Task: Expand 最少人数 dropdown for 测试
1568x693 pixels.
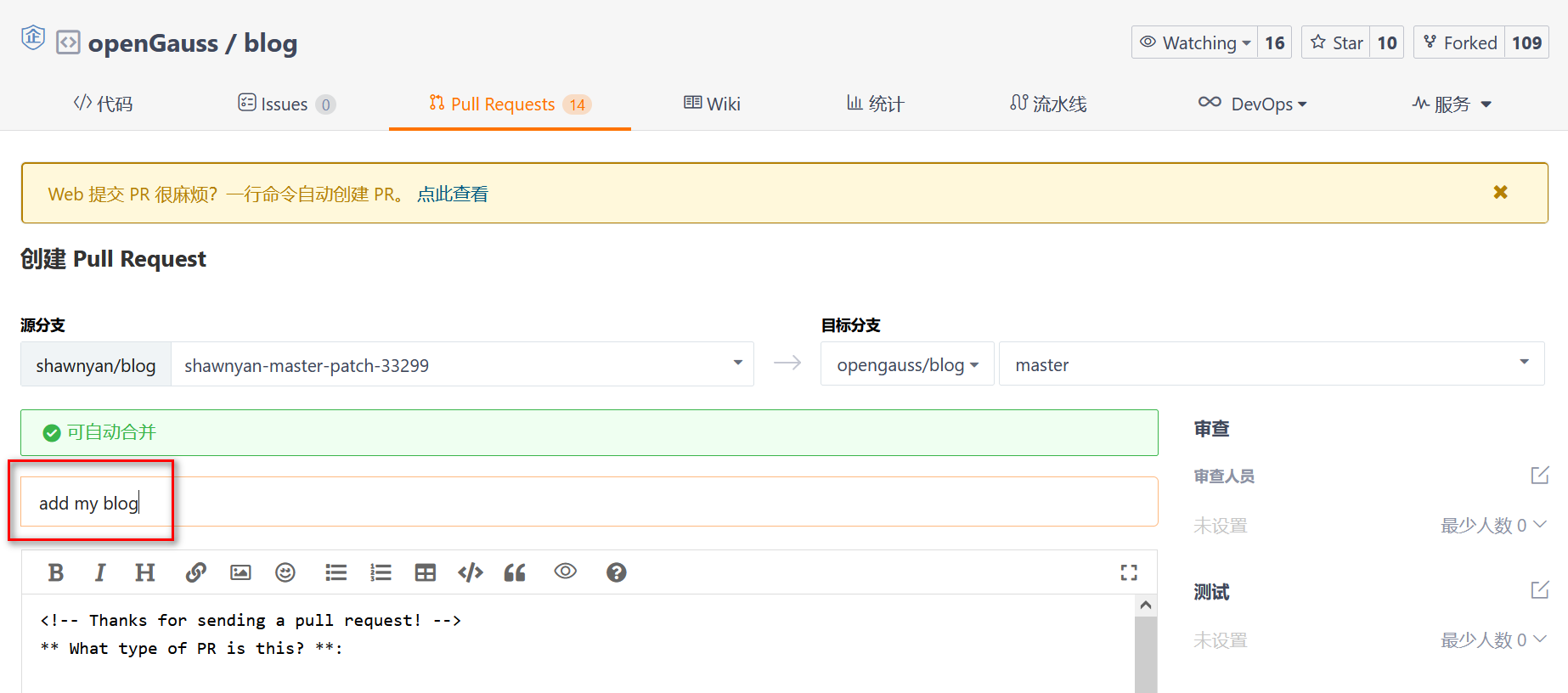Action: point(1493,639)
